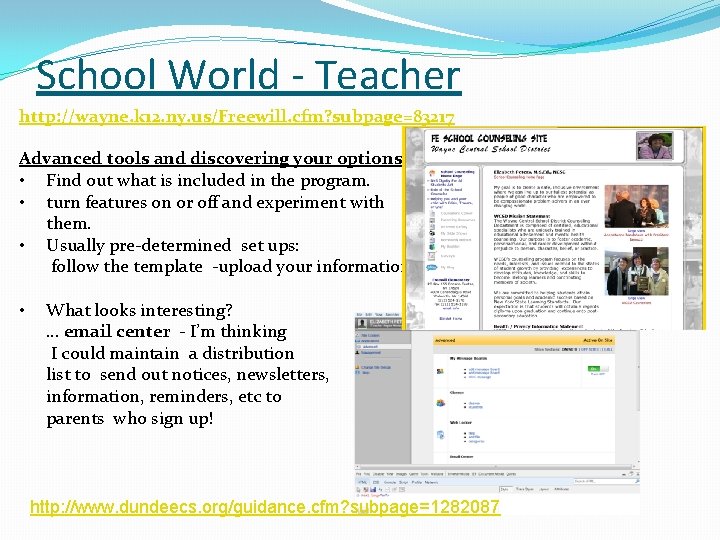Click the horizontal scrollbar under the admin page
Screen dimensions: 720x540
point(496,466)
